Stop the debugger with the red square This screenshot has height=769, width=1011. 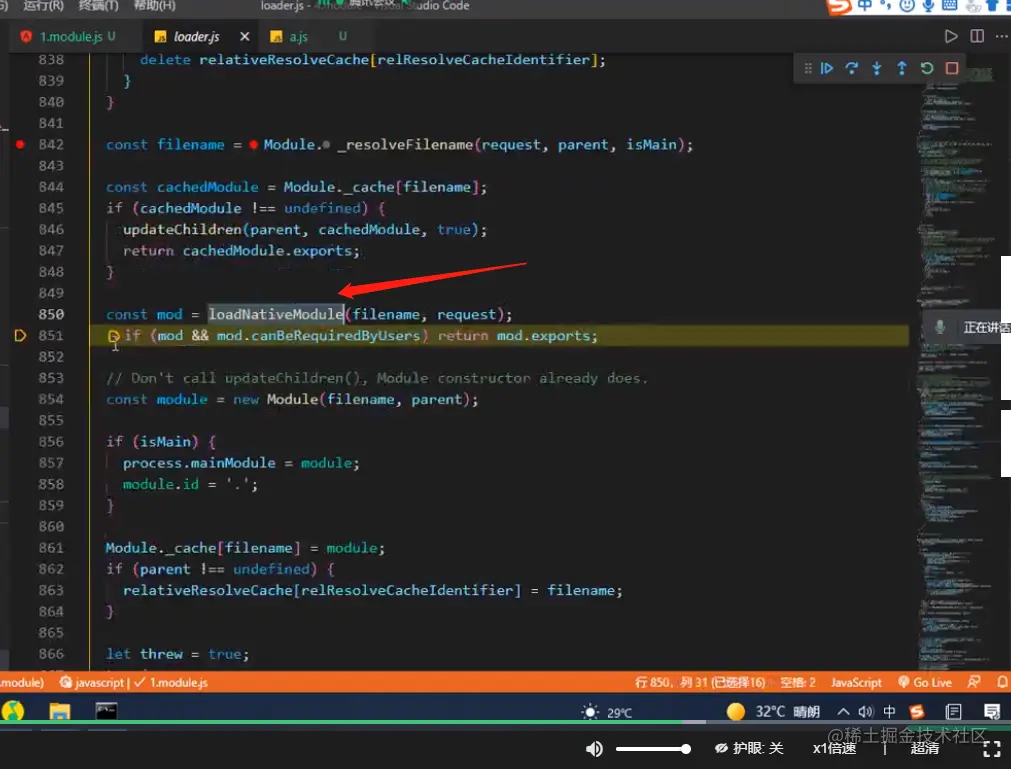coord(952,68)
